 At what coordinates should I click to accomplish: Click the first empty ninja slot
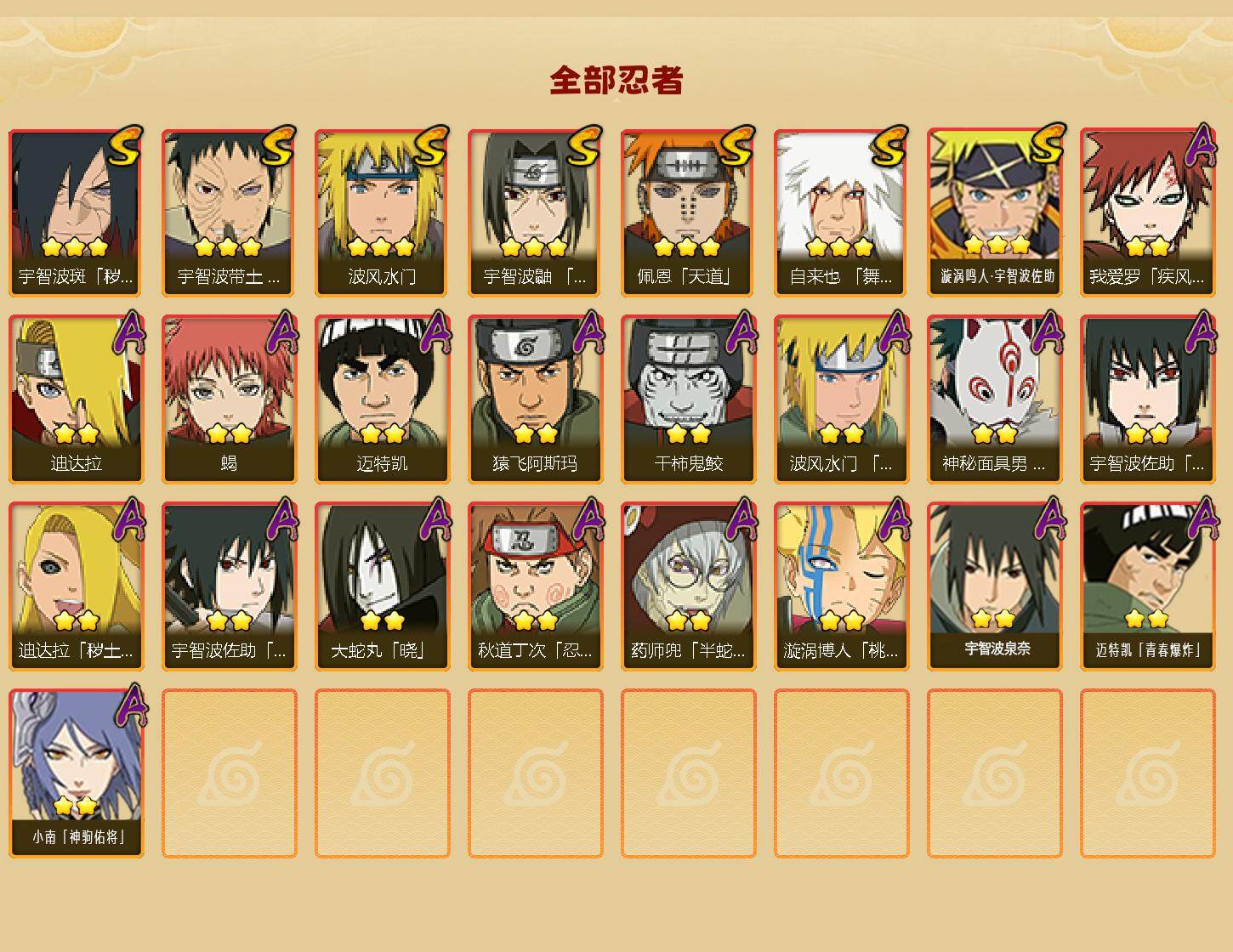click(229, 773)
